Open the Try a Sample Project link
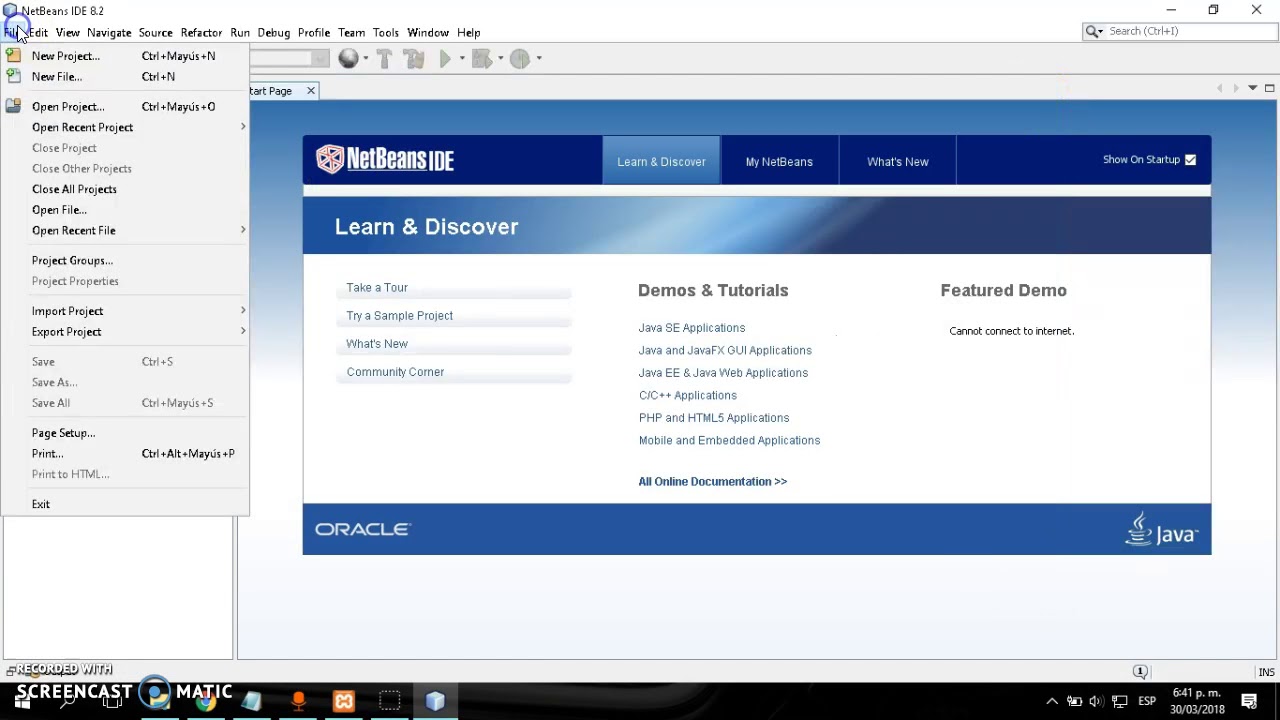 400,316
